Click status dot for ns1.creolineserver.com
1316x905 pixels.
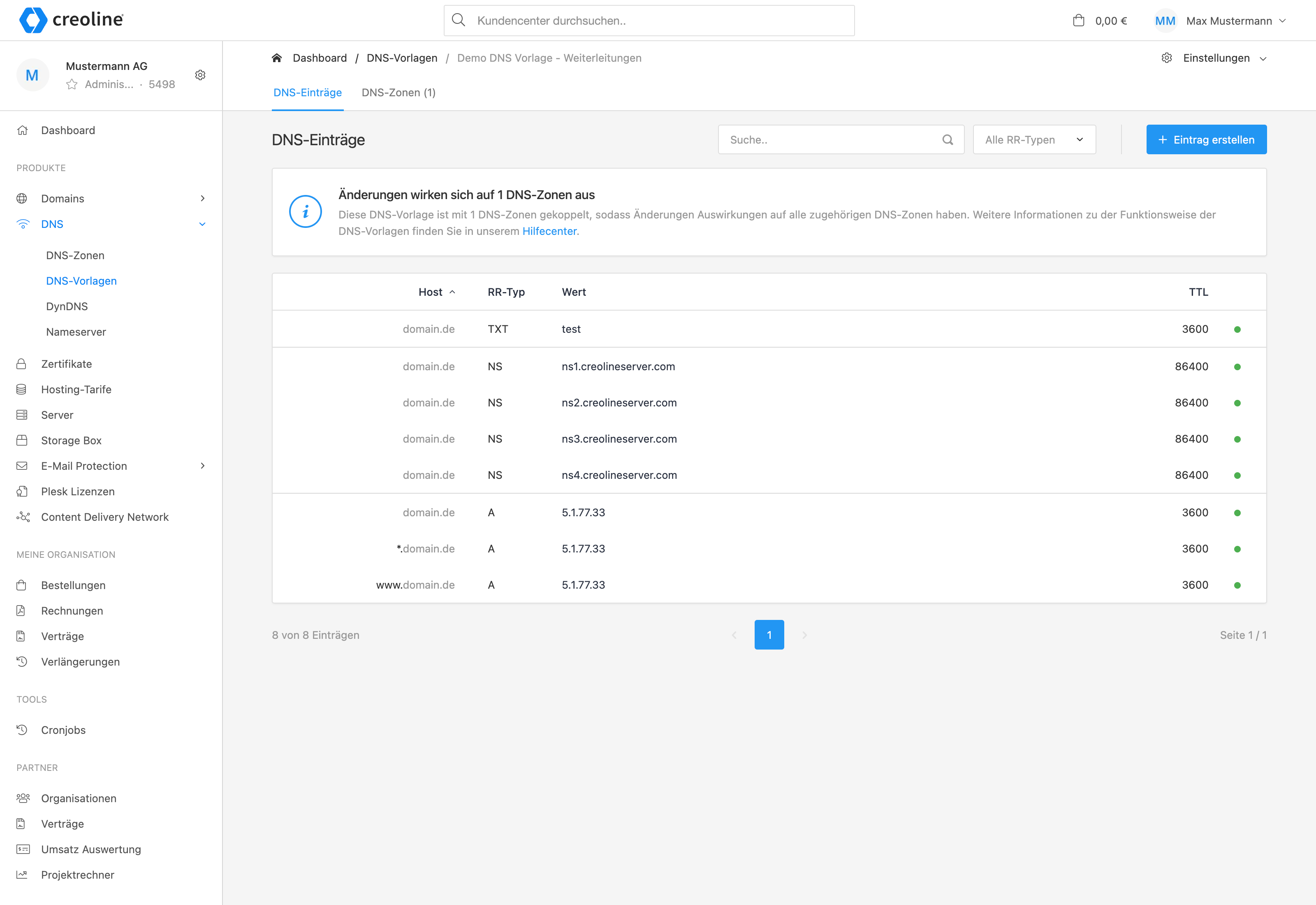point(1237,367)
